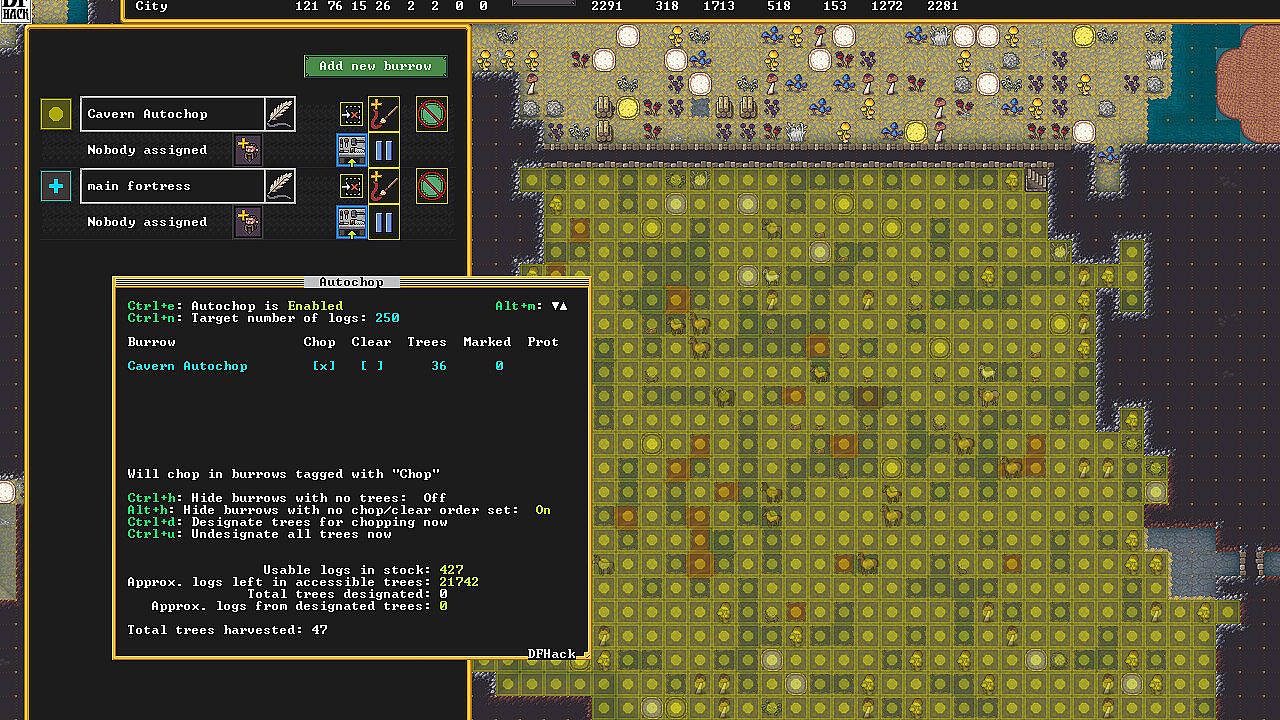Click Designate trees for chopping now

click(x=287, y=522)
